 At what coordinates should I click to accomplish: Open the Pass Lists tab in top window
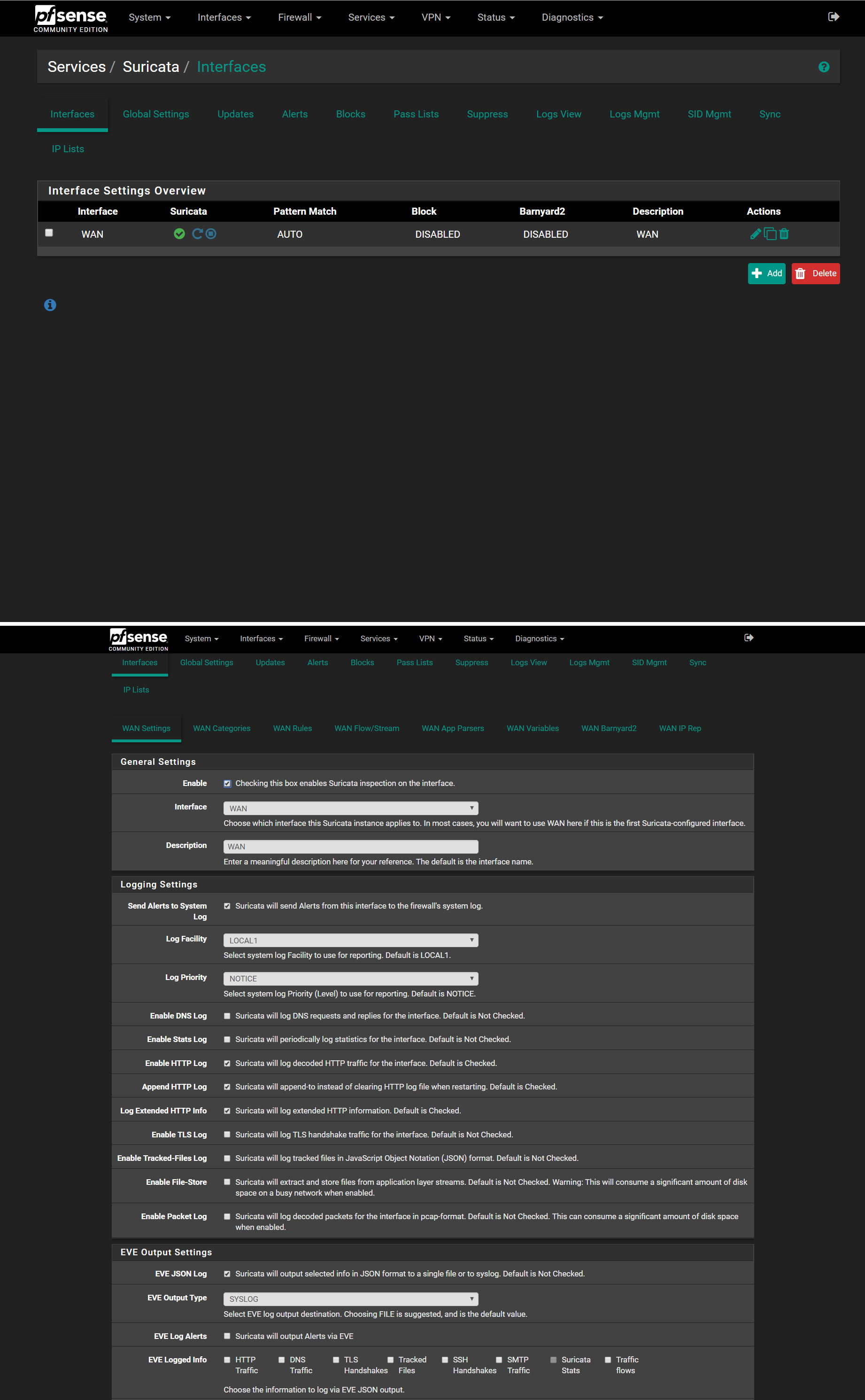(416, 115)
